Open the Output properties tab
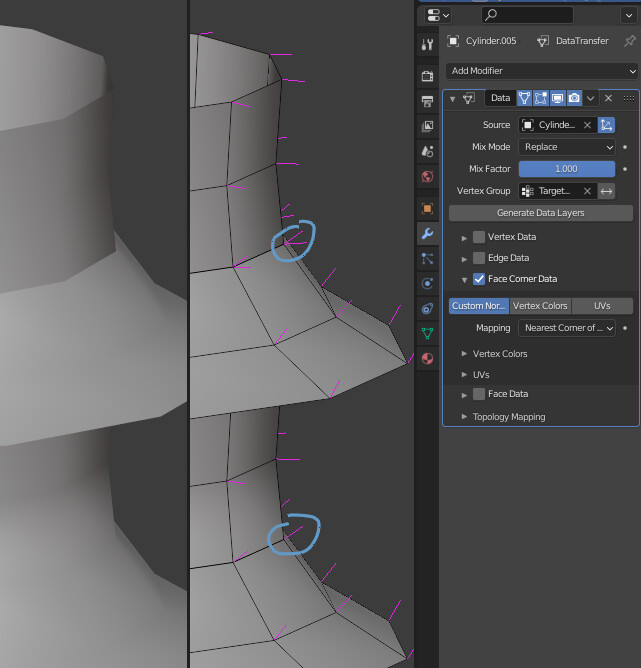641x668 pixels. pyautogui.click(x=427, y=101)
